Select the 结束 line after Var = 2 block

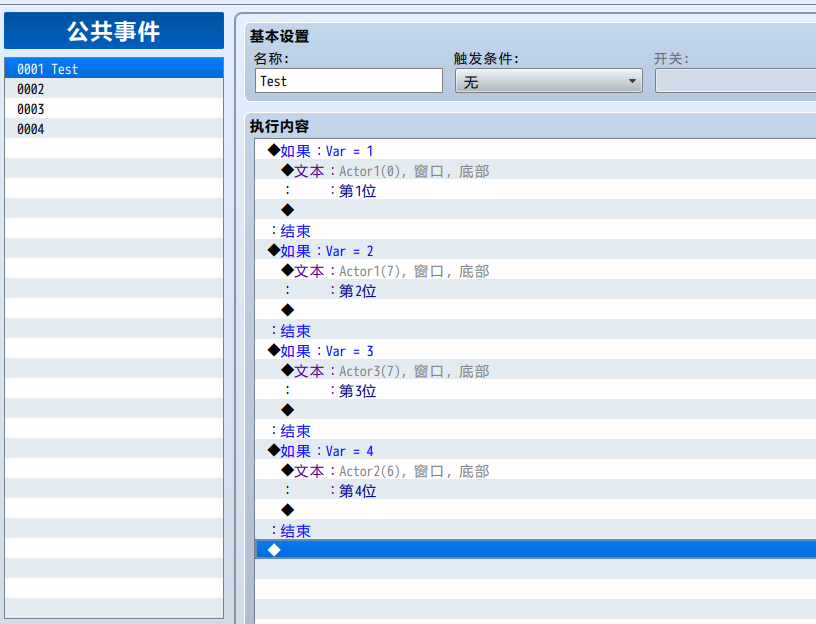coord(536,330)
